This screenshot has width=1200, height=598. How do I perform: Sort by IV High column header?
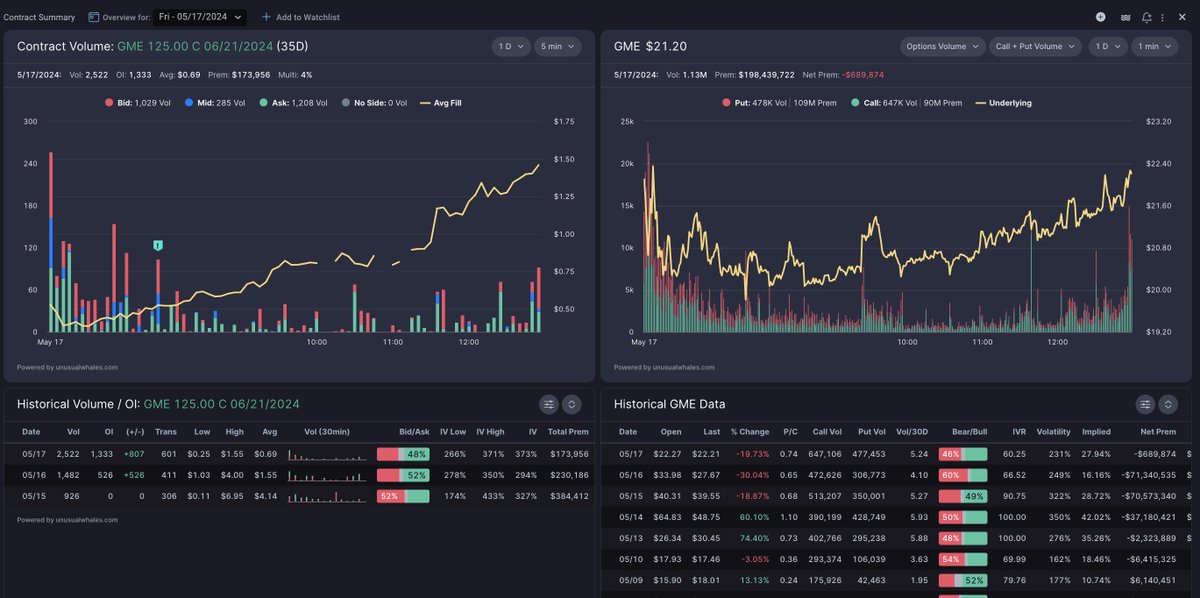(x=489, y=432)
